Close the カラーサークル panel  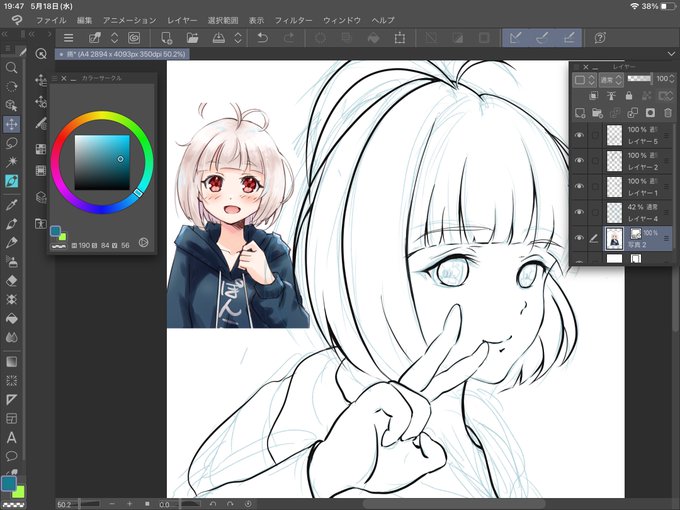tap(64, 78)
